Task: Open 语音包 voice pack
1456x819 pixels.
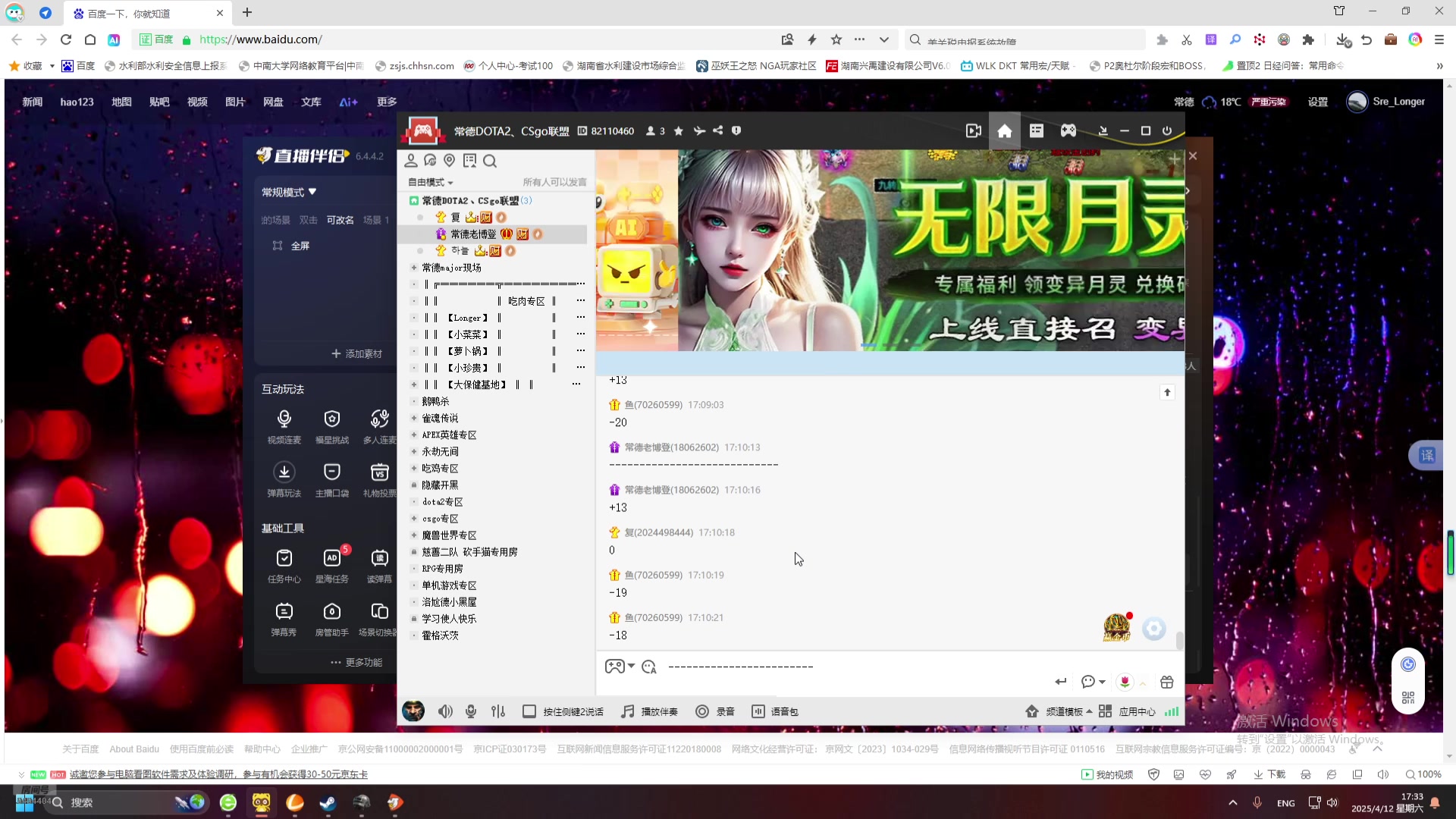Action: pos(774,711)
